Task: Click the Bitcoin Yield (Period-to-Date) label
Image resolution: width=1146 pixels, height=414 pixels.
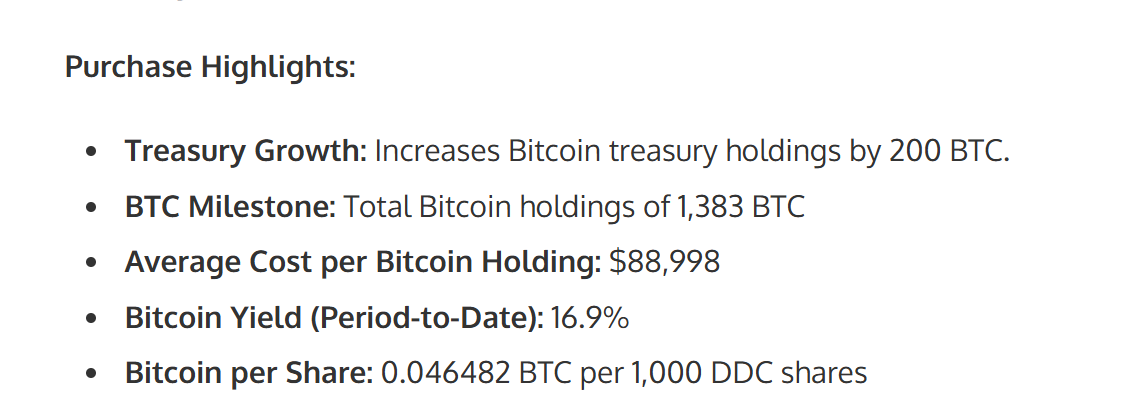Action: point(334,318)
